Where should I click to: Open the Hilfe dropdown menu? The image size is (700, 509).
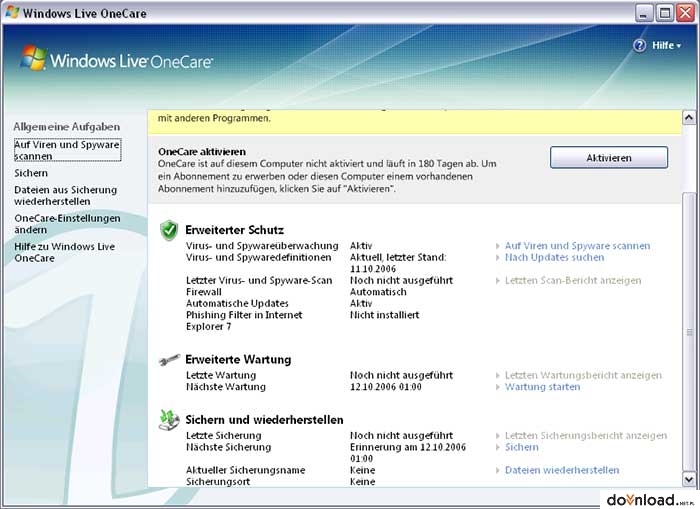(666, 46)
